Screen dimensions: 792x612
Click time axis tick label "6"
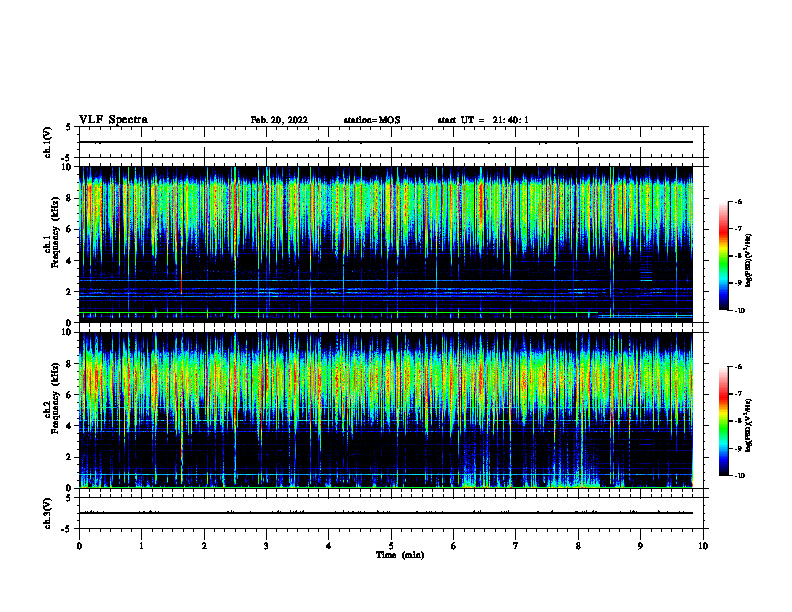point(454,546)
